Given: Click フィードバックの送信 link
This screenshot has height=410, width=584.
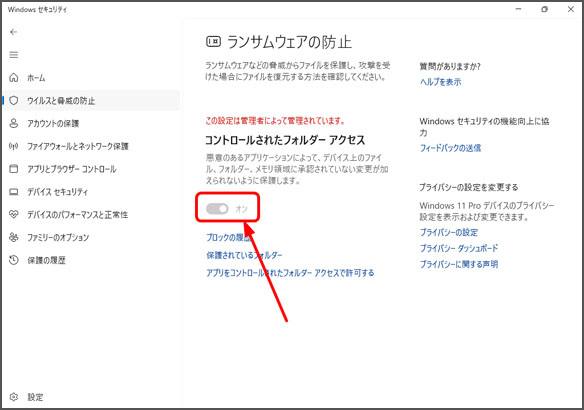Looking at the screenshot, I should coord(450,148).
